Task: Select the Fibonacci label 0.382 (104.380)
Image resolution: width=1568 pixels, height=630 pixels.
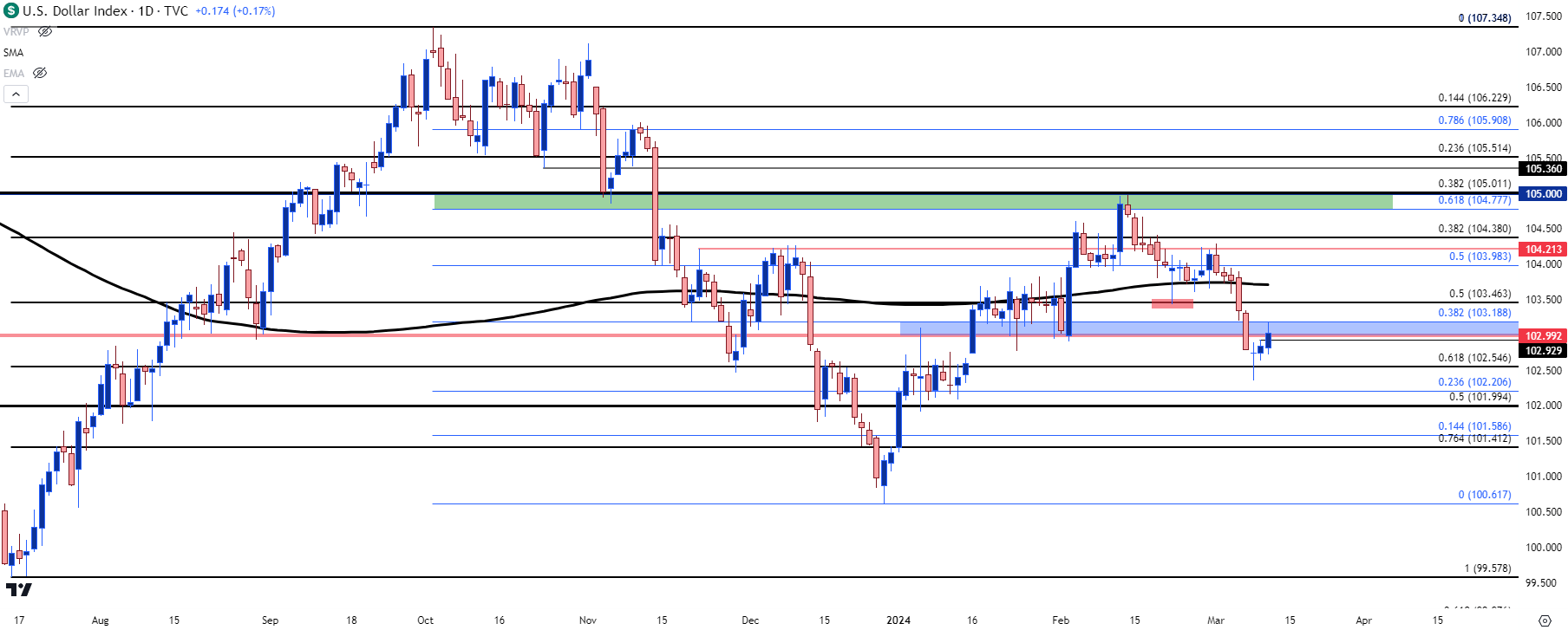Action: pyautogui.click(x=1474, y=229)
